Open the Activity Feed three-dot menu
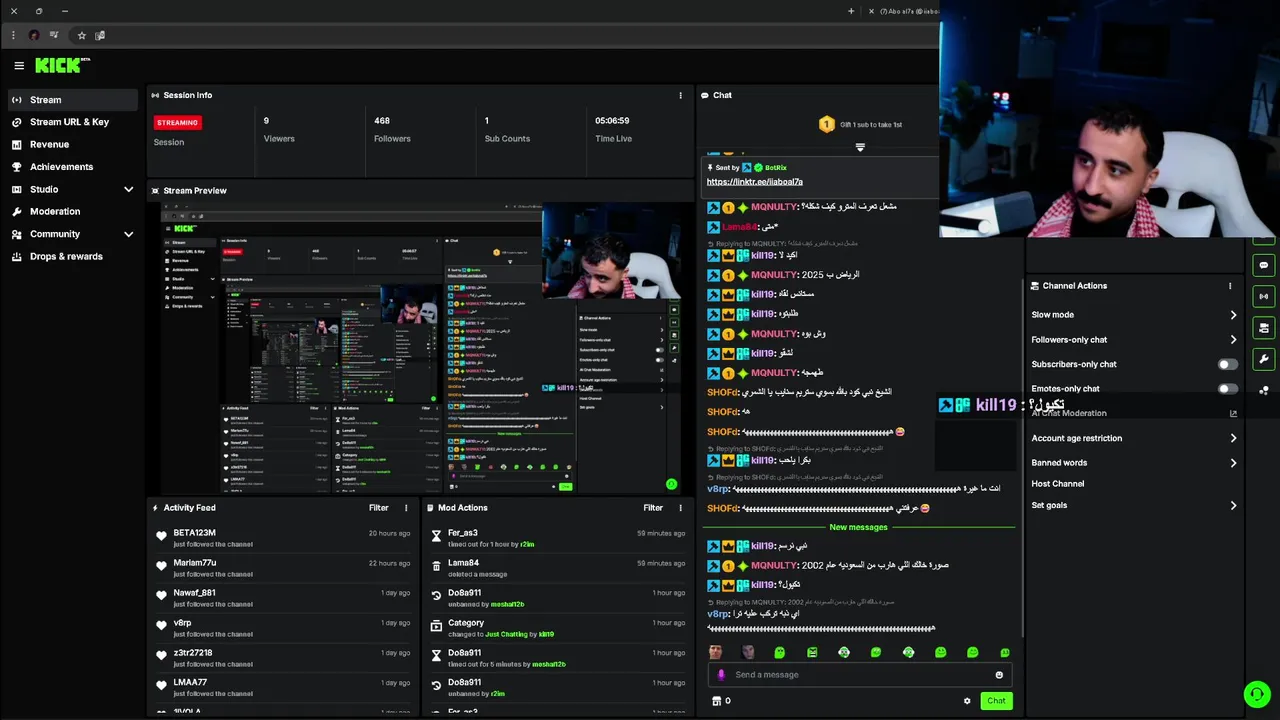Screen dimensions: 1280x720 [x=406, y=508]
